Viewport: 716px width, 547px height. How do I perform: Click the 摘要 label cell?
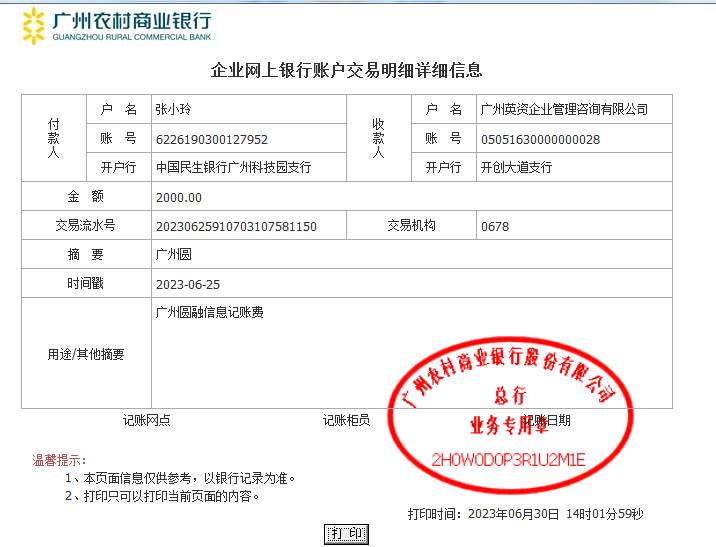(86, 254)
